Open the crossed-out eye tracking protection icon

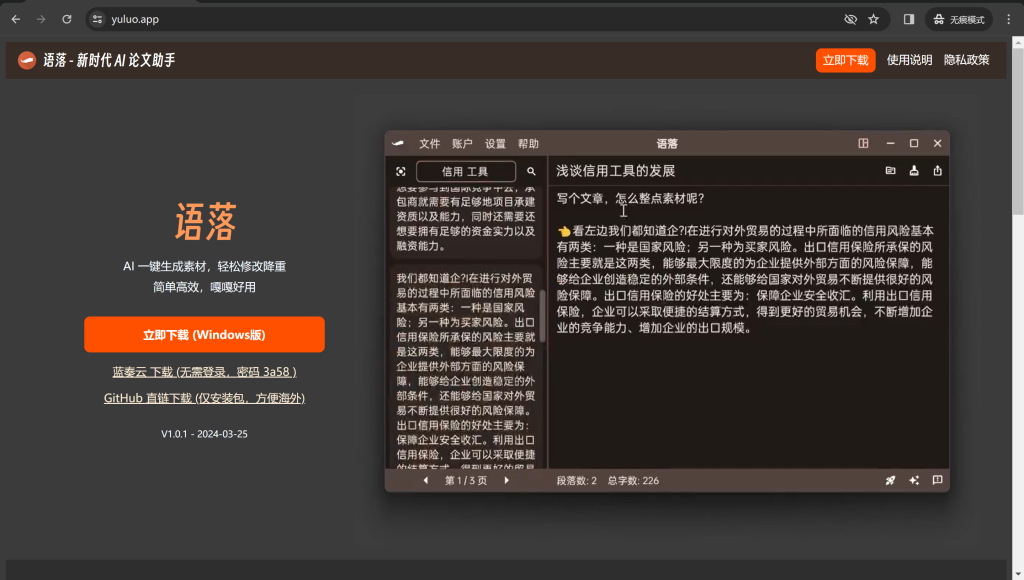click(x=850, y=20)
